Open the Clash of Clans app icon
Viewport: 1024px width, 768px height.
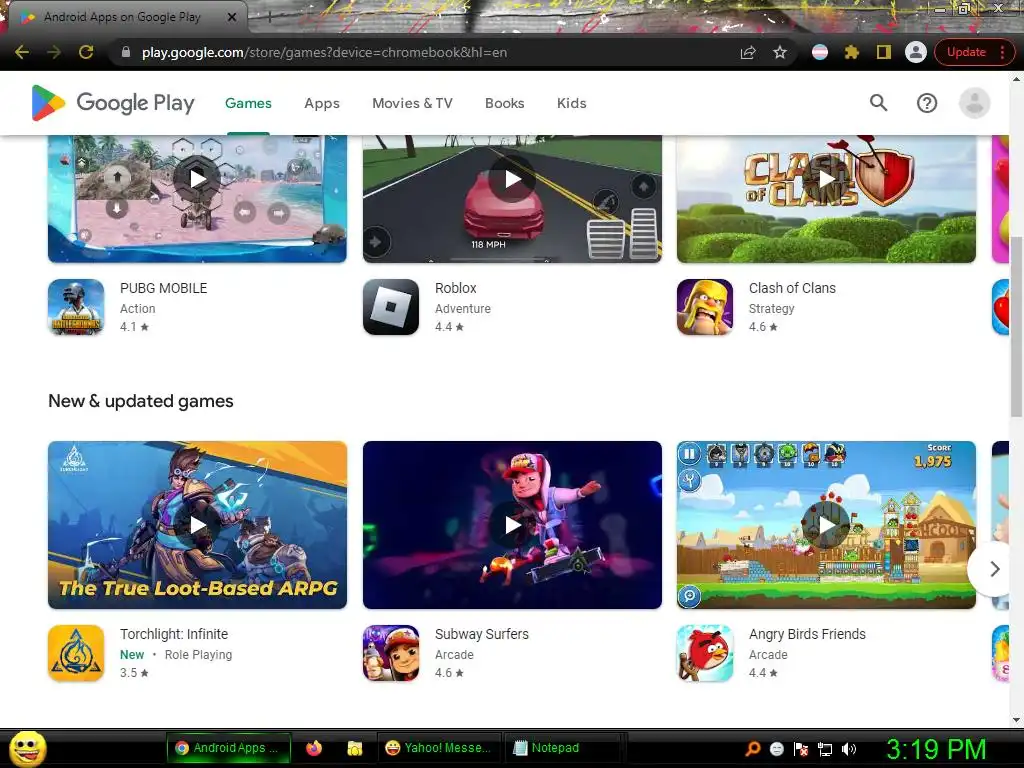[x=705, y=307]
